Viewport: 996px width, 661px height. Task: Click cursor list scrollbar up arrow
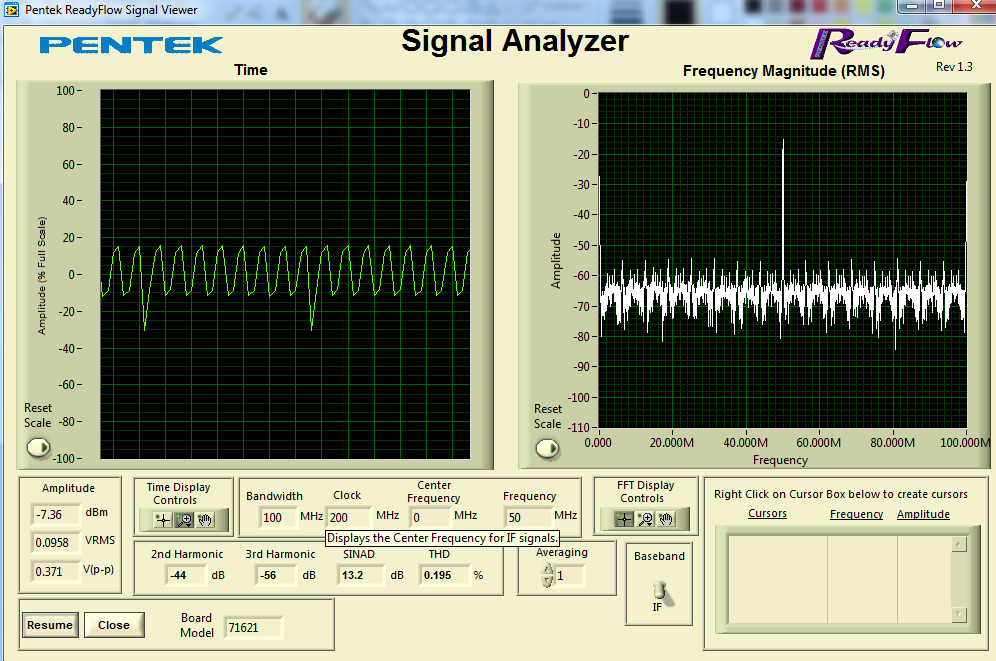(960, 544)
